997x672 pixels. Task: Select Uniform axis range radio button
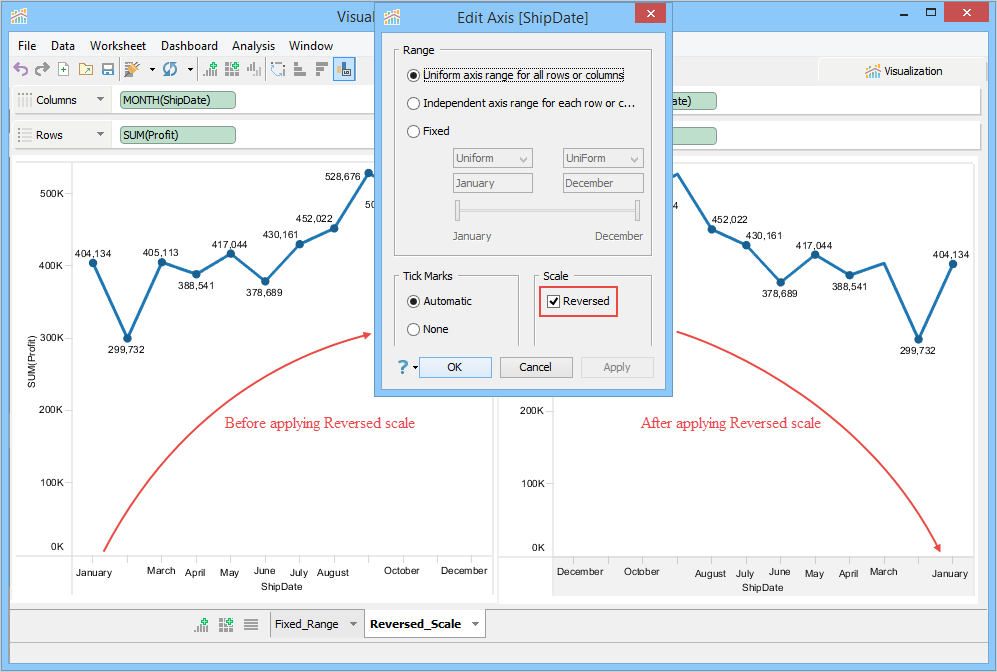(x=413, y=75)
